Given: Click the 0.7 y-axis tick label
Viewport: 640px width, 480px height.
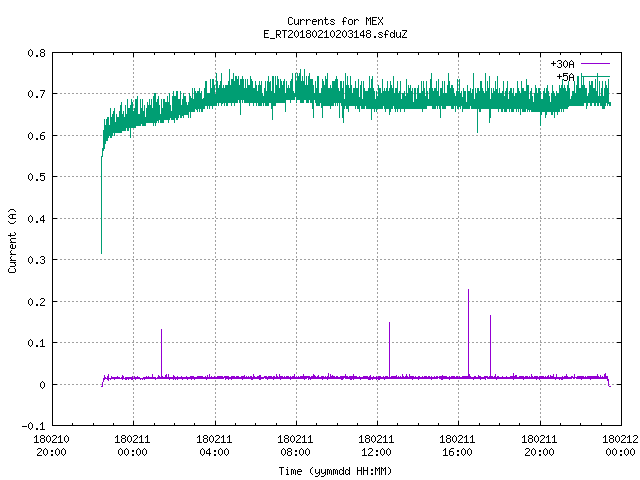Looking at the screenshot, I should tap(36, 94).
